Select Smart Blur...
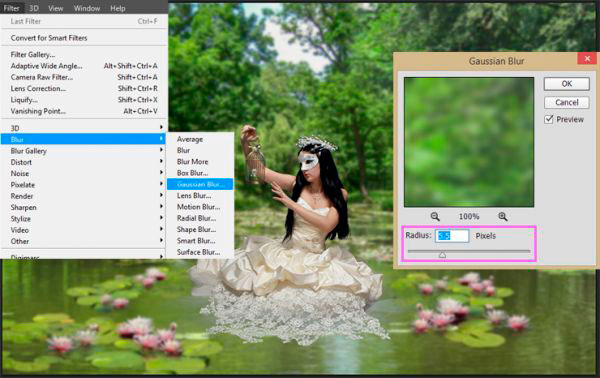Screen dimensions: 600x378 (x=200, y=241)
